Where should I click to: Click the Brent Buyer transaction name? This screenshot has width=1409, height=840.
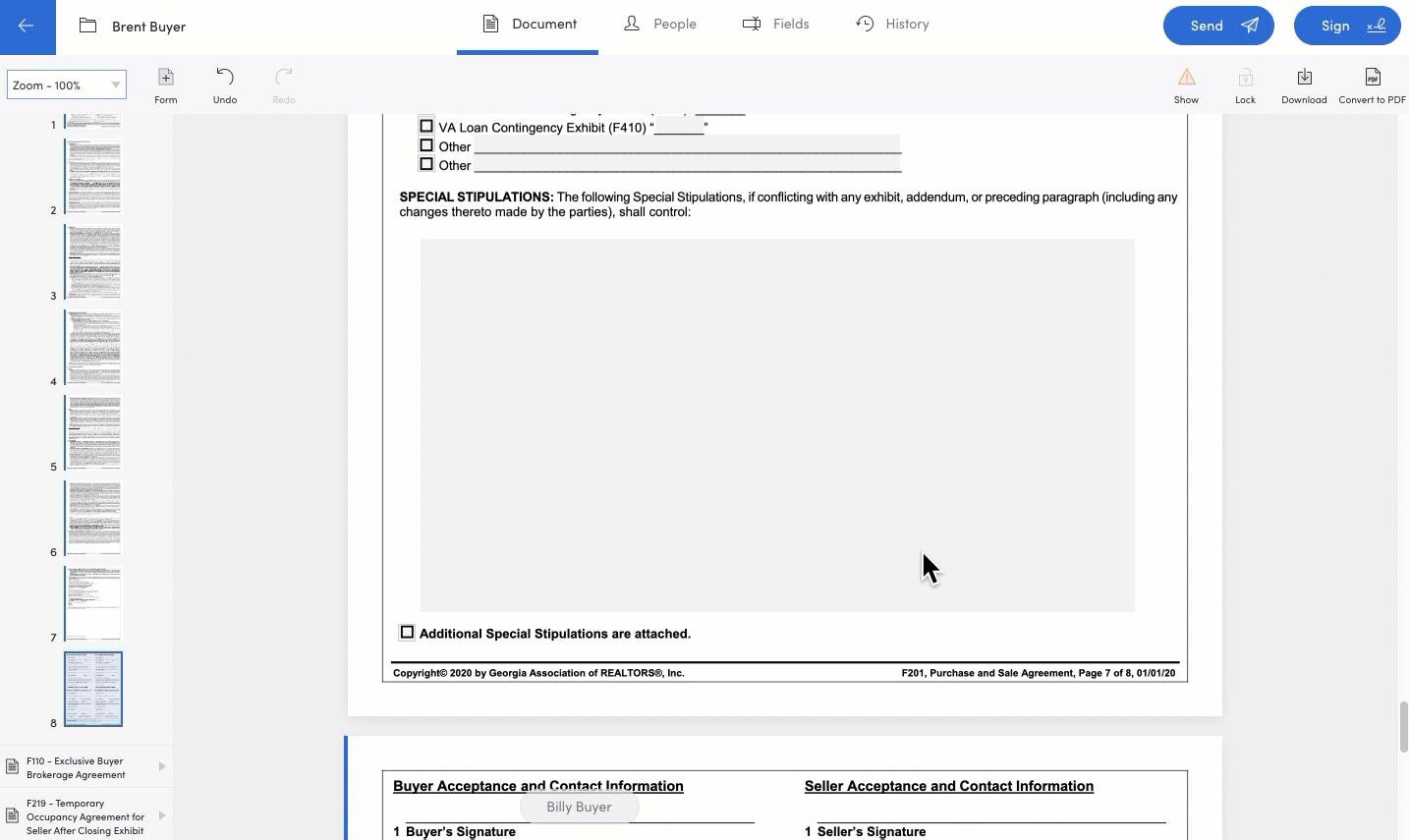(x=148, y=27)
